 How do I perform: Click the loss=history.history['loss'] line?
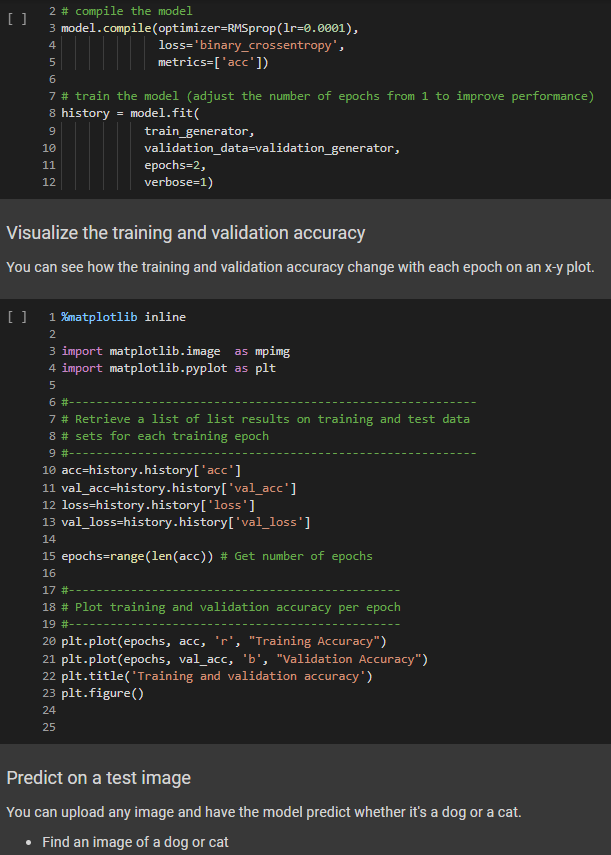(x=158, y=505)
